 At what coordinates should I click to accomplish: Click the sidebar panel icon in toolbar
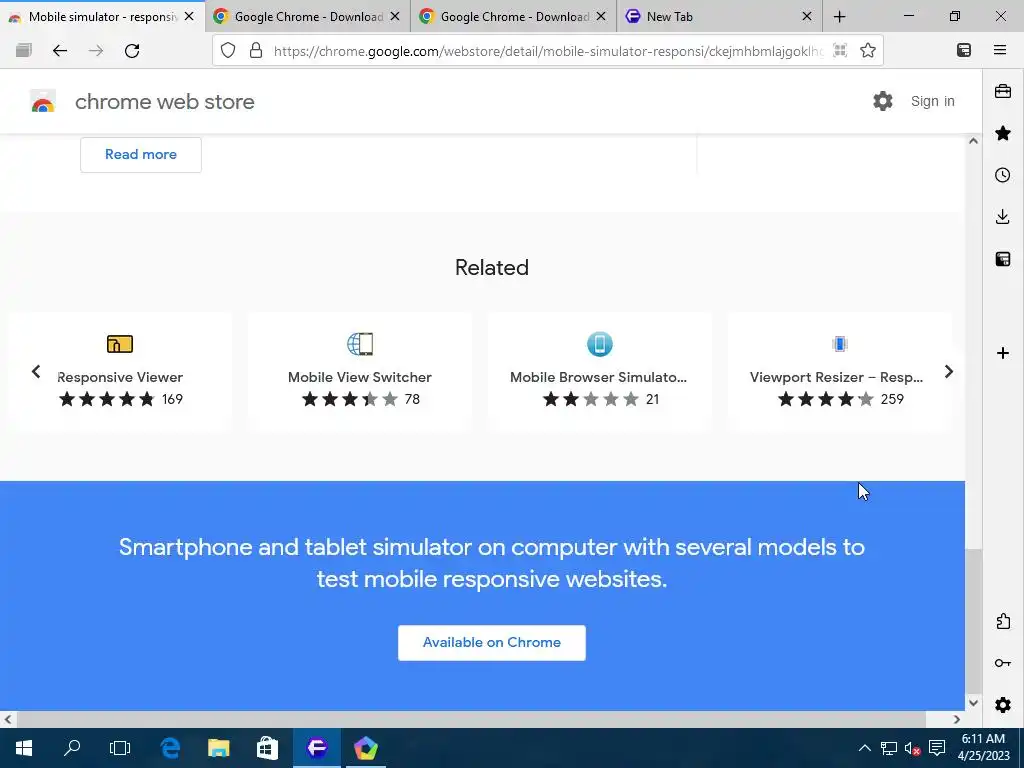click(964, 50)
